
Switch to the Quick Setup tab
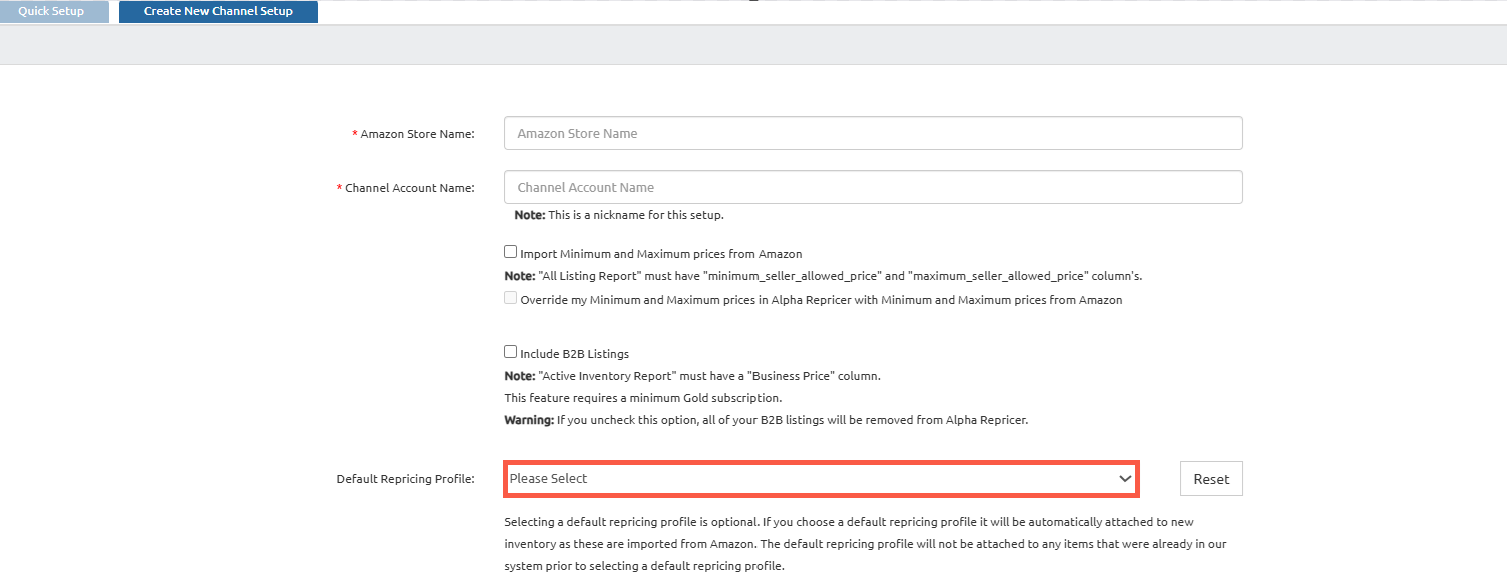click(x=51, y=12)
